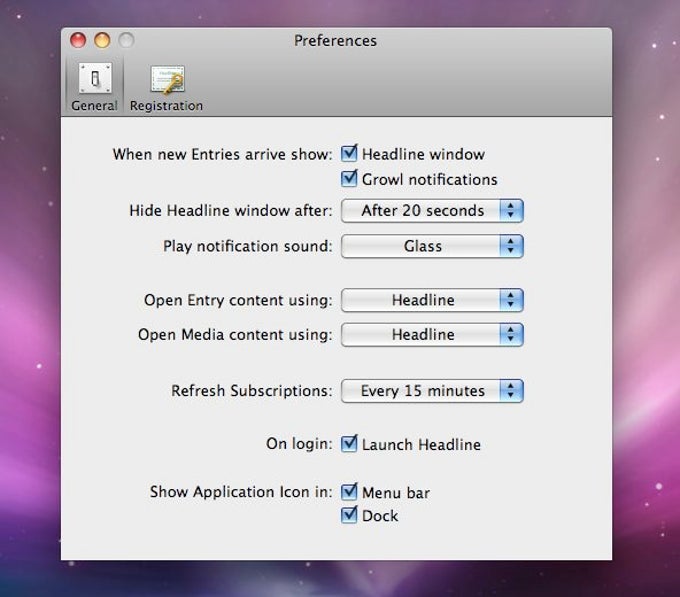Click the "When new Entries arrive show:" label
The image size is (680, 597).
point(222,154)
